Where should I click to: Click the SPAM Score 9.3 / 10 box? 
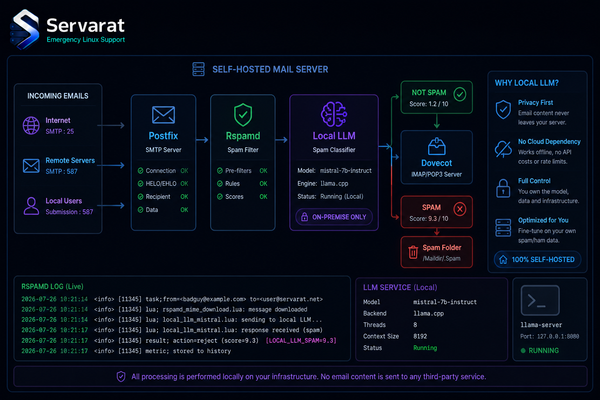[x=437, y=212]
